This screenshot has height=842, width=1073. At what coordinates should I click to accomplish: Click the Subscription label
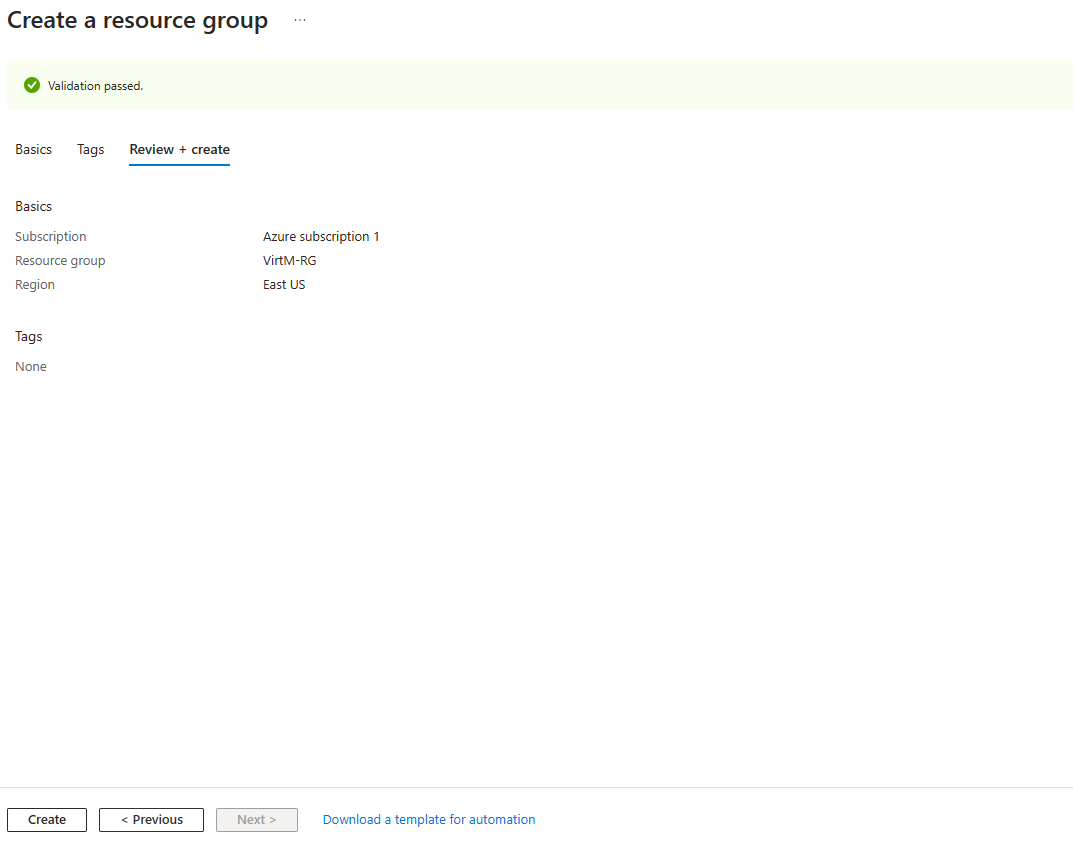(x=50, y=236)
